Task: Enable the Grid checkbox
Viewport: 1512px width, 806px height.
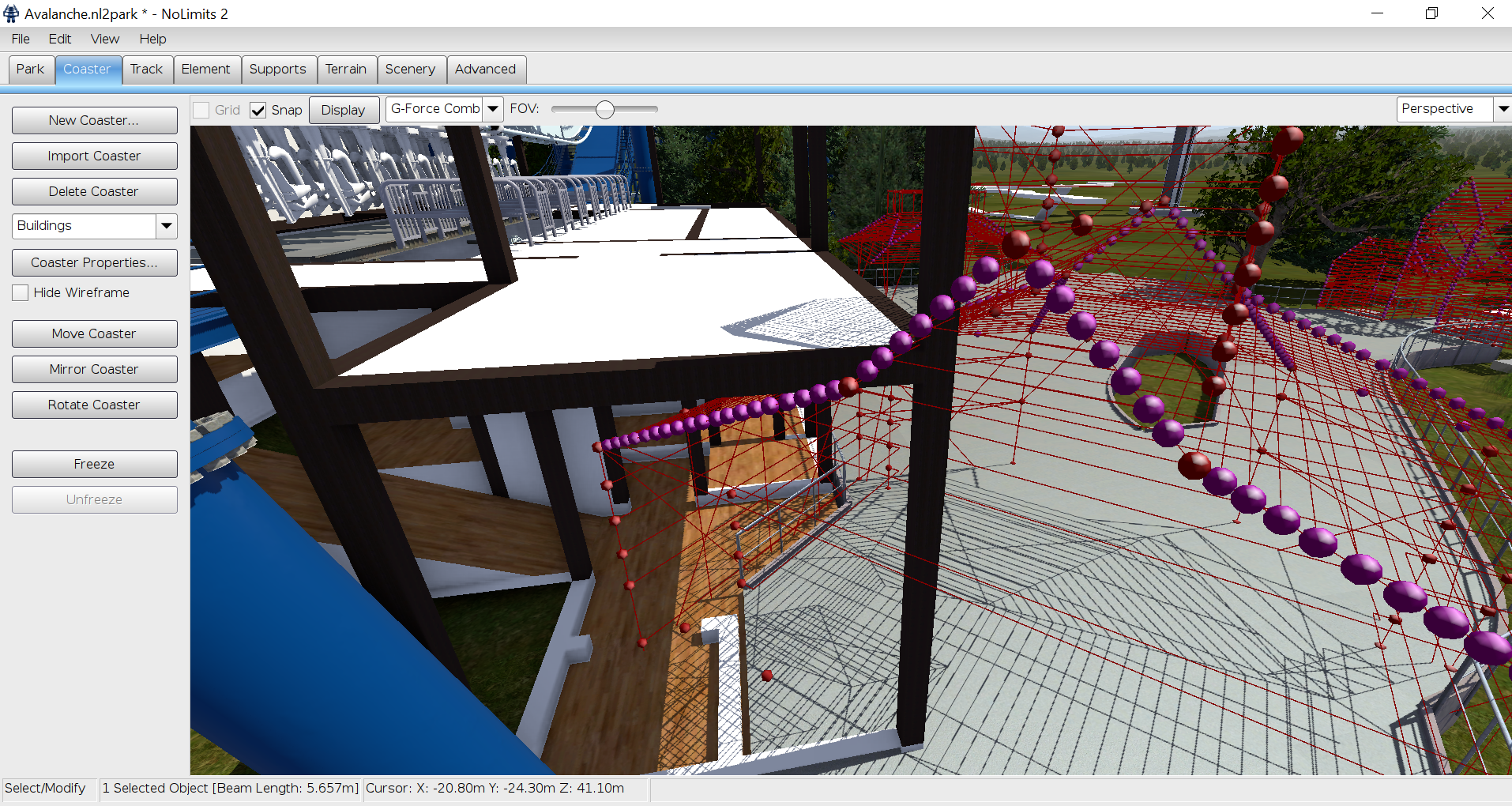Action: (201, 110)
